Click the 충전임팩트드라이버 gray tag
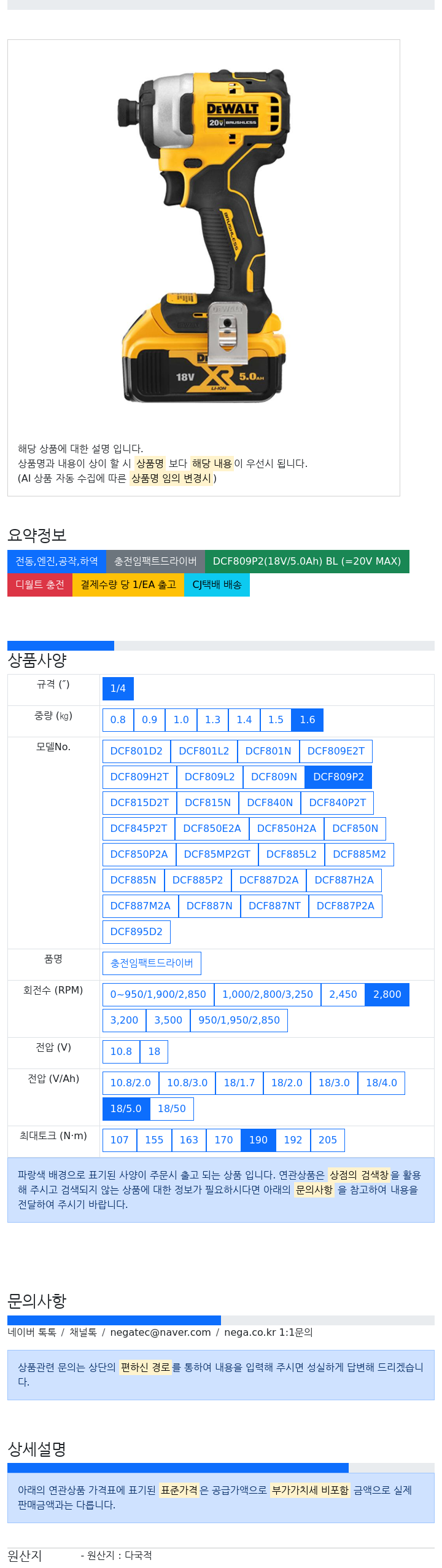This screenshot has width=442, height=1568. [155, 561]
